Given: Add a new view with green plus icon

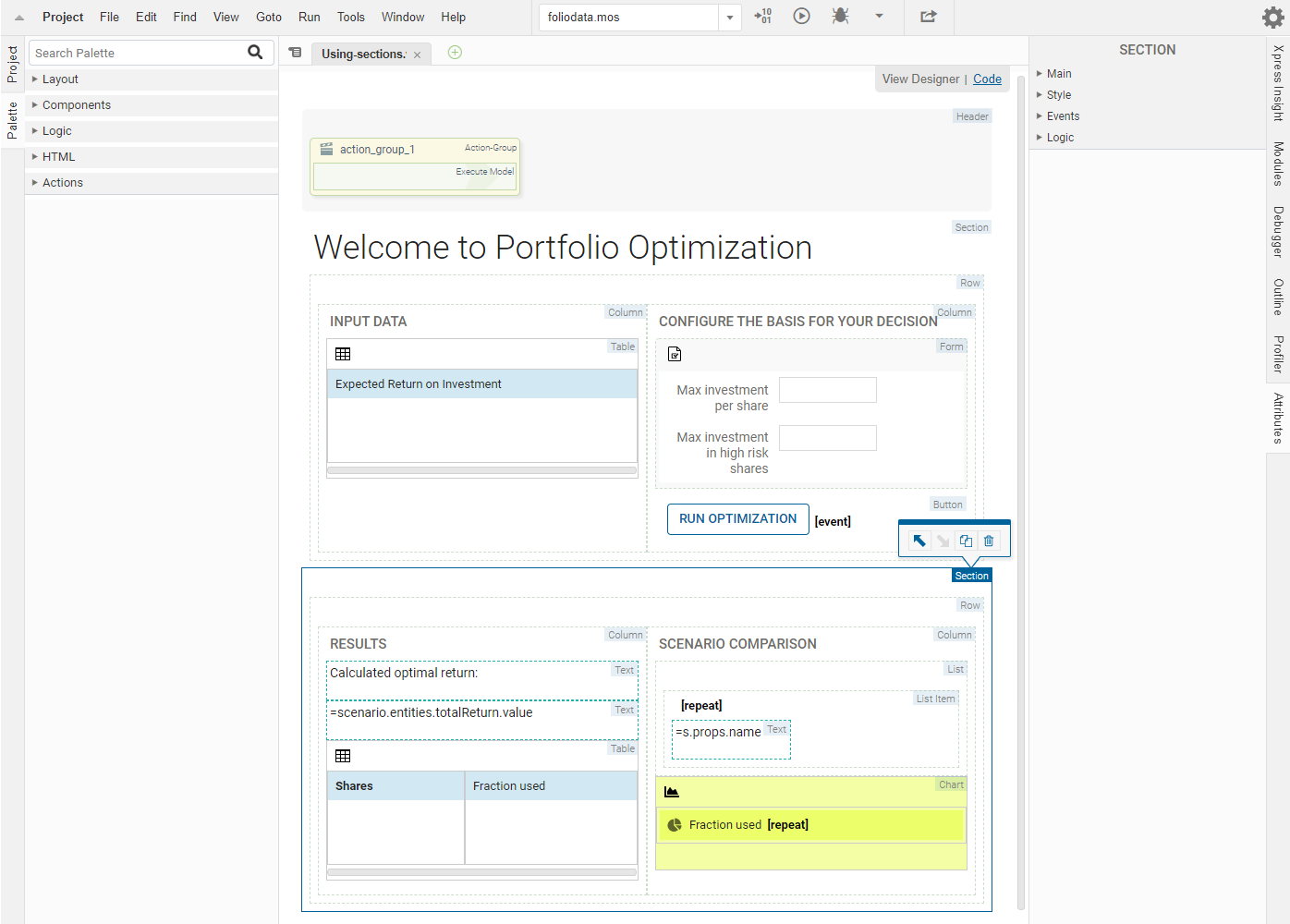Looking at the screenshot, I should [x=455, y=53].
